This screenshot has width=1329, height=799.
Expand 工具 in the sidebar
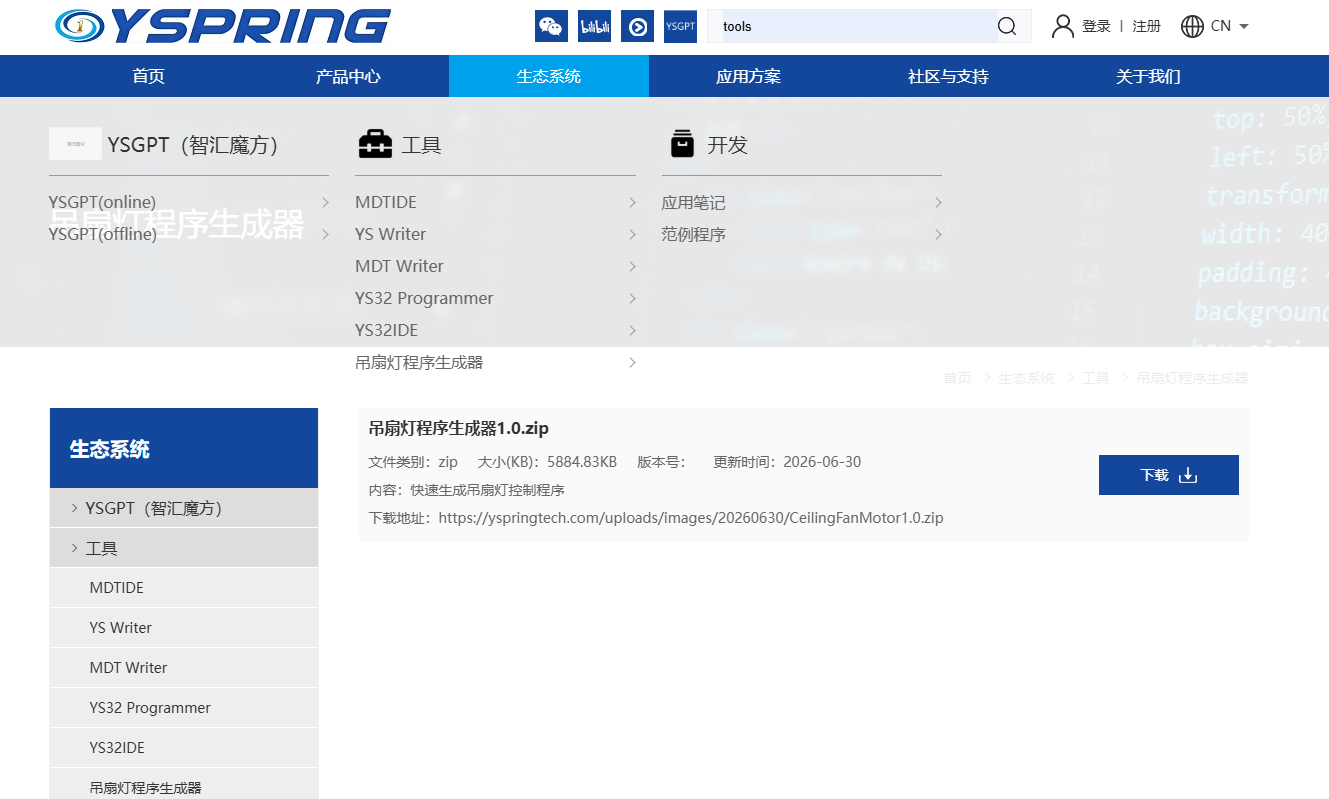tap(184, 548)
